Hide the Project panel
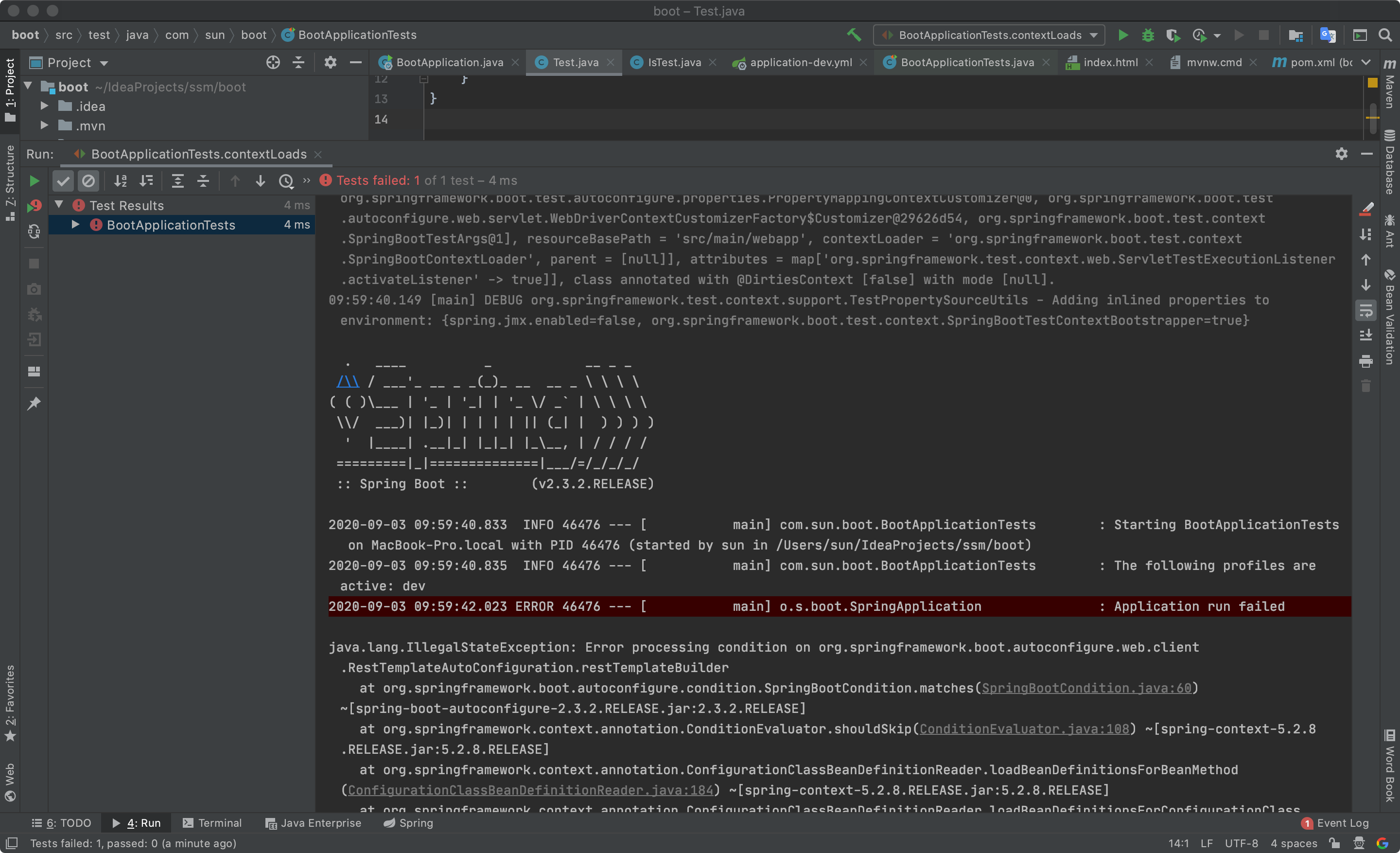This screenshot has height=853, width=1400. 356,63
